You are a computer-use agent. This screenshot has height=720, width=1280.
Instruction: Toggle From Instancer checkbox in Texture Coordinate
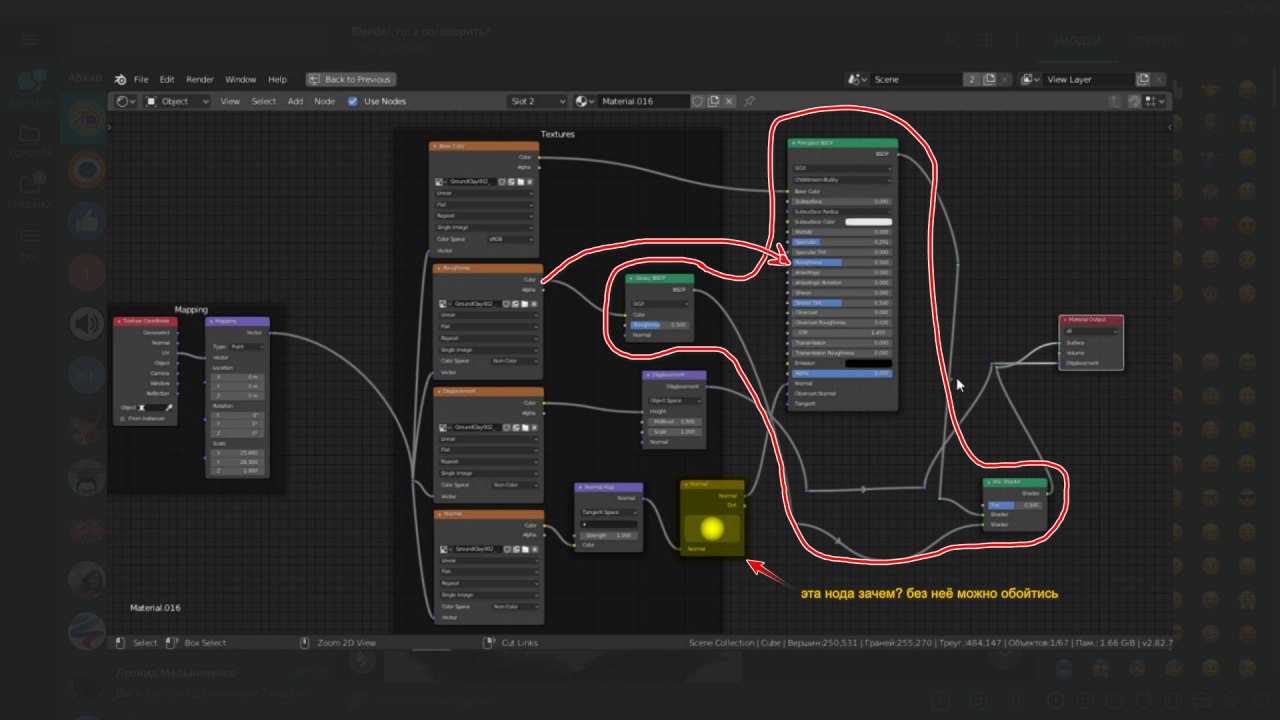click(122, 419)
